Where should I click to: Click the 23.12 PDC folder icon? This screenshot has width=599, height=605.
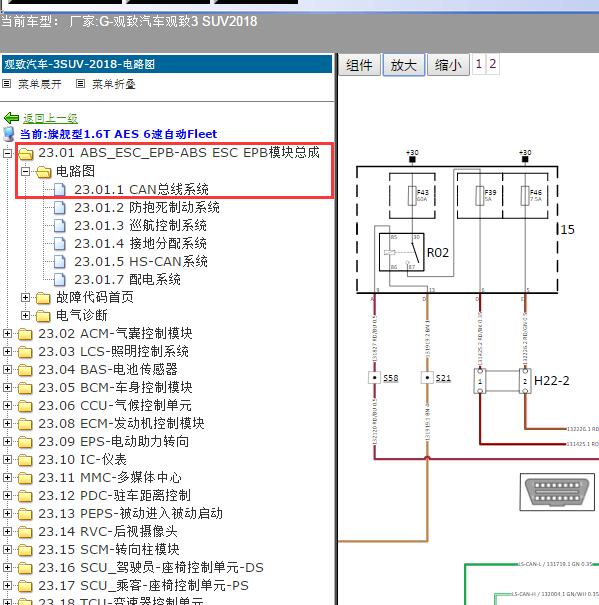point(25,495)
